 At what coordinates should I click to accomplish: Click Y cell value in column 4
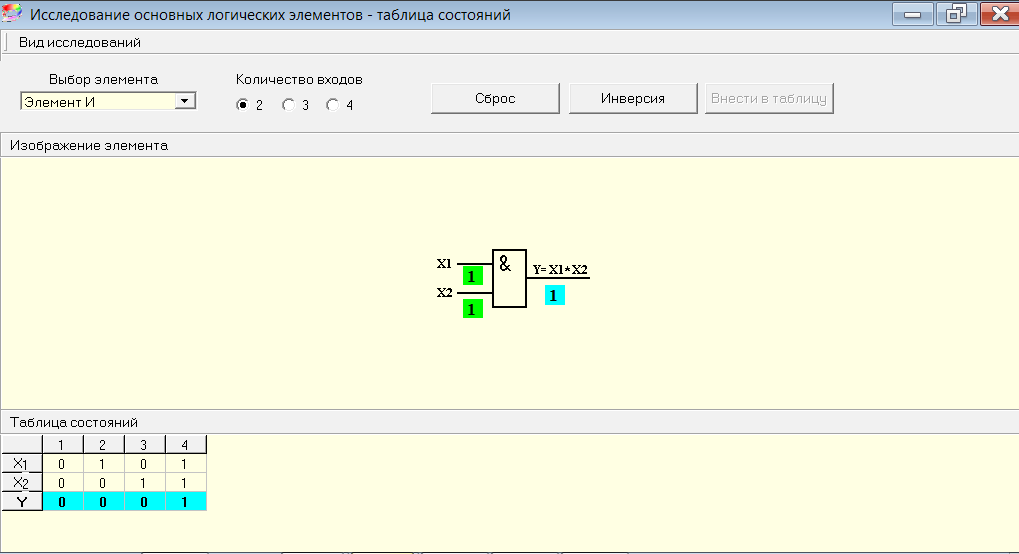pyautogui.click(x=185, y=501)
